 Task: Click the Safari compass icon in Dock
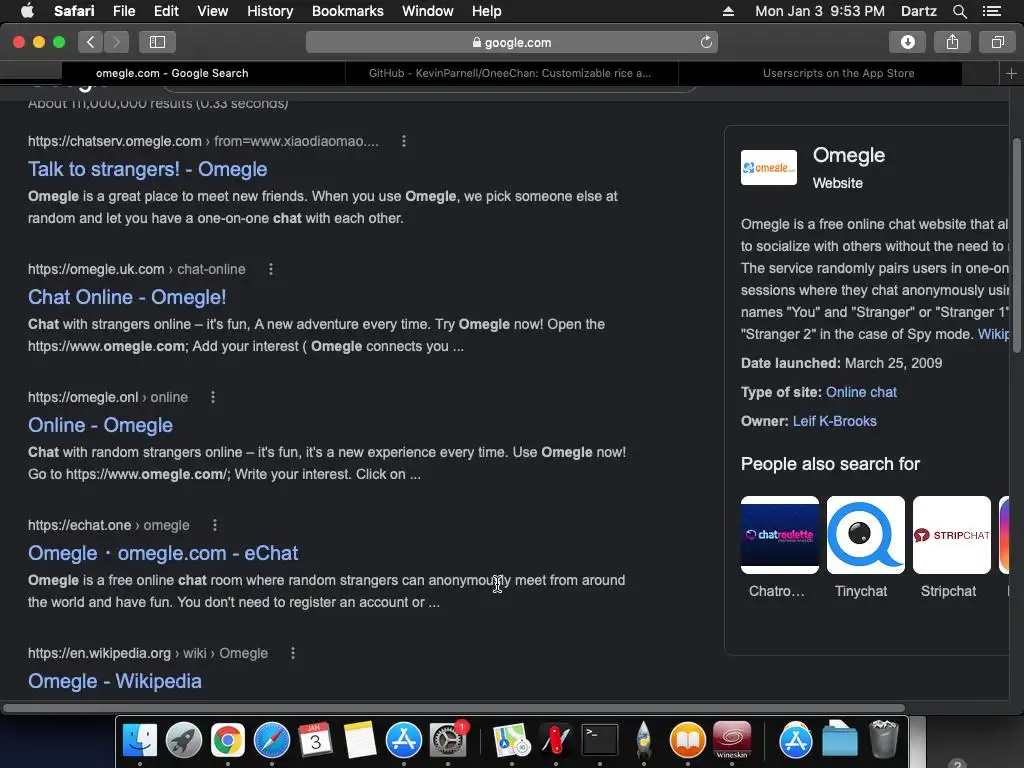pos(272,740)
